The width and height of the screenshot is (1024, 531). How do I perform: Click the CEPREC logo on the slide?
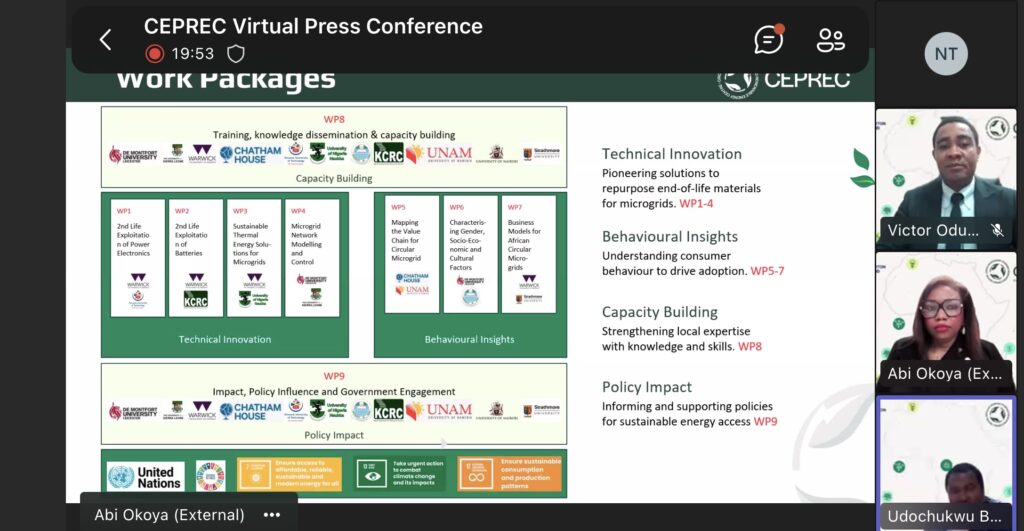(x=783, y=78)
